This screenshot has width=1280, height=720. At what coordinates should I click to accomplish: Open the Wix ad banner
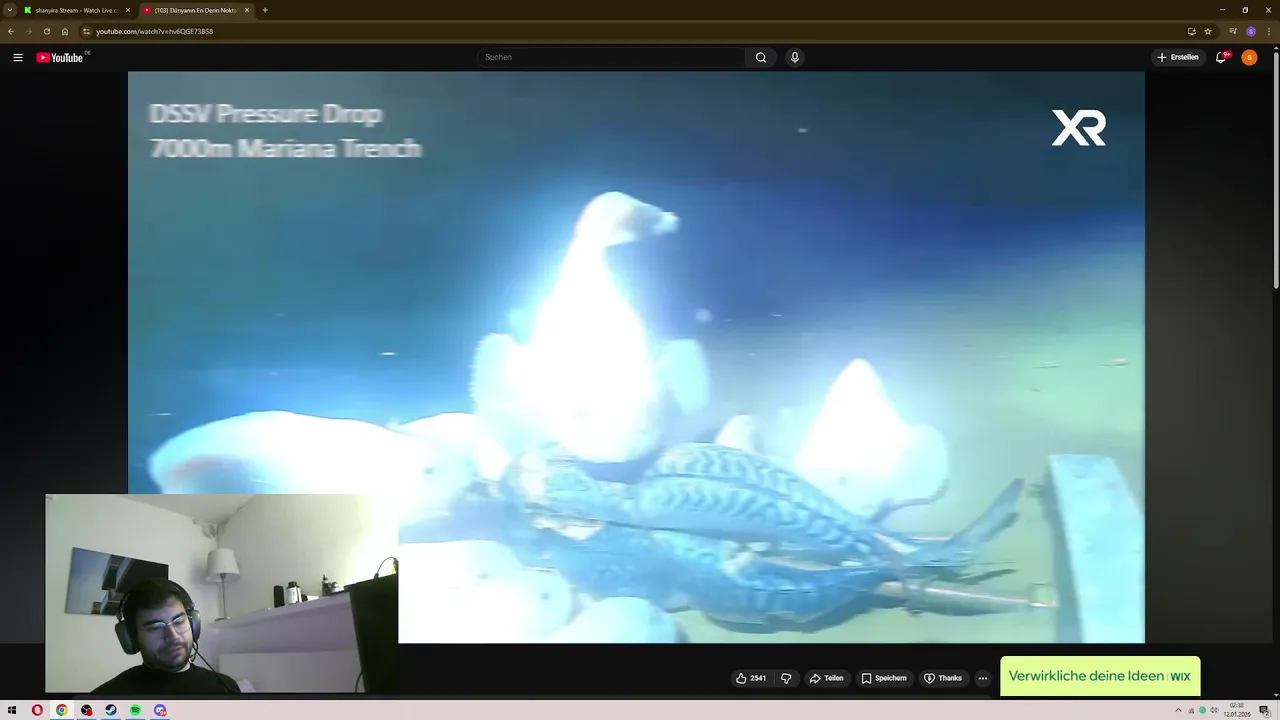(1100, 676)
